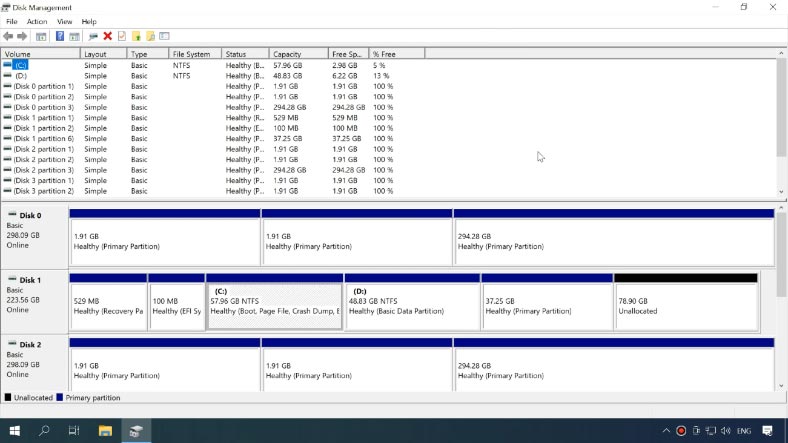788x443 pixels.
Task: Open Help with the blue question-mark icon
Action: pyautogui.click(x=60, y=36)
